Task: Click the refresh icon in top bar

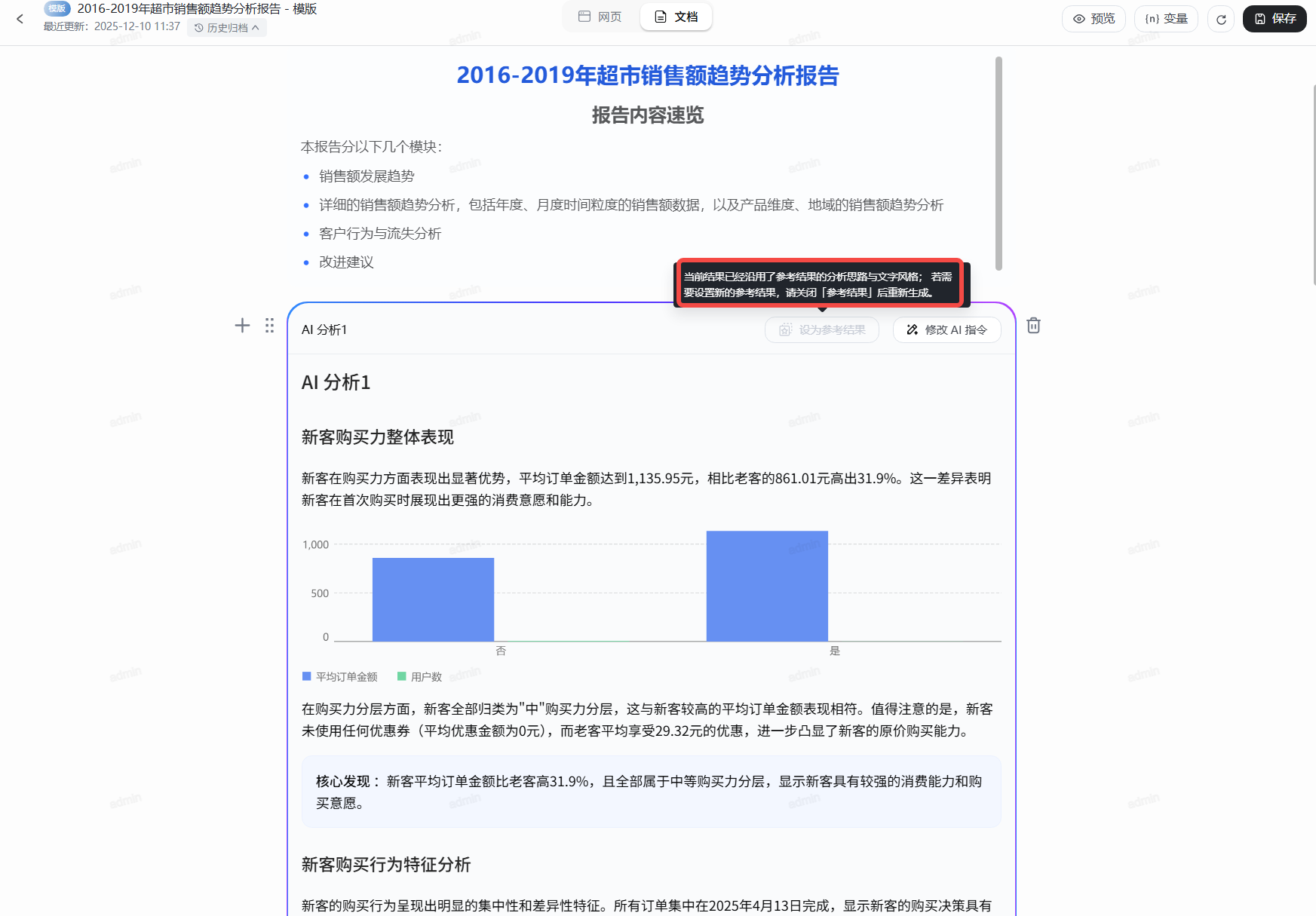Action: pos(1221,19)
